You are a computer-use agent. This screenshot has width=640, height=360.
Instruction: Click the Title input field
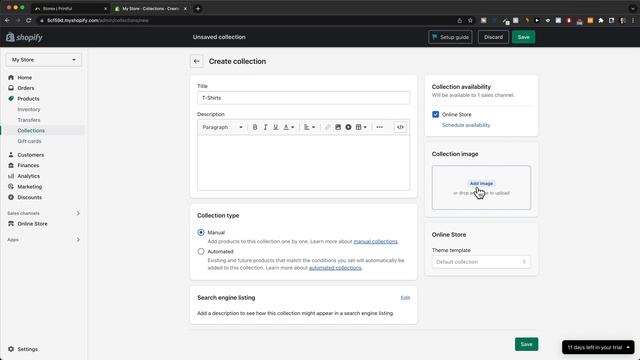(303, 98)
